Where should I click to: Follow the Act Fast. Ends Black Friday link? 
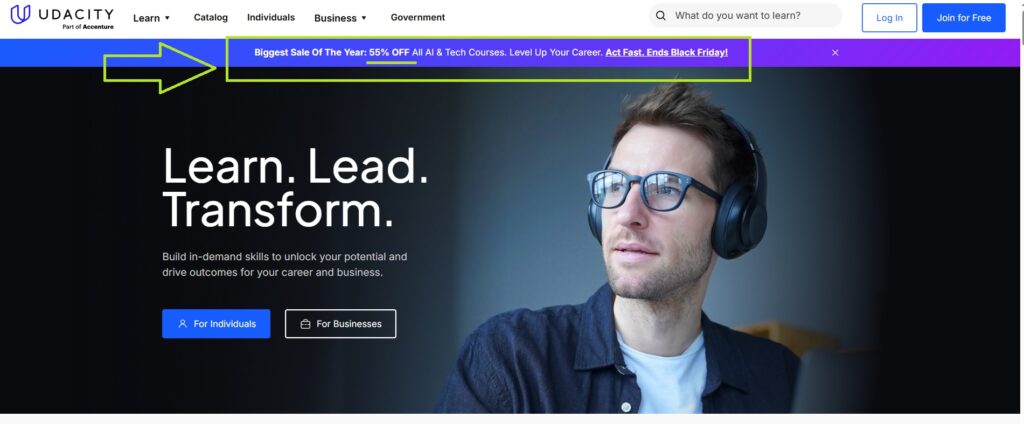pyautogui.click(x=666, y=52)
